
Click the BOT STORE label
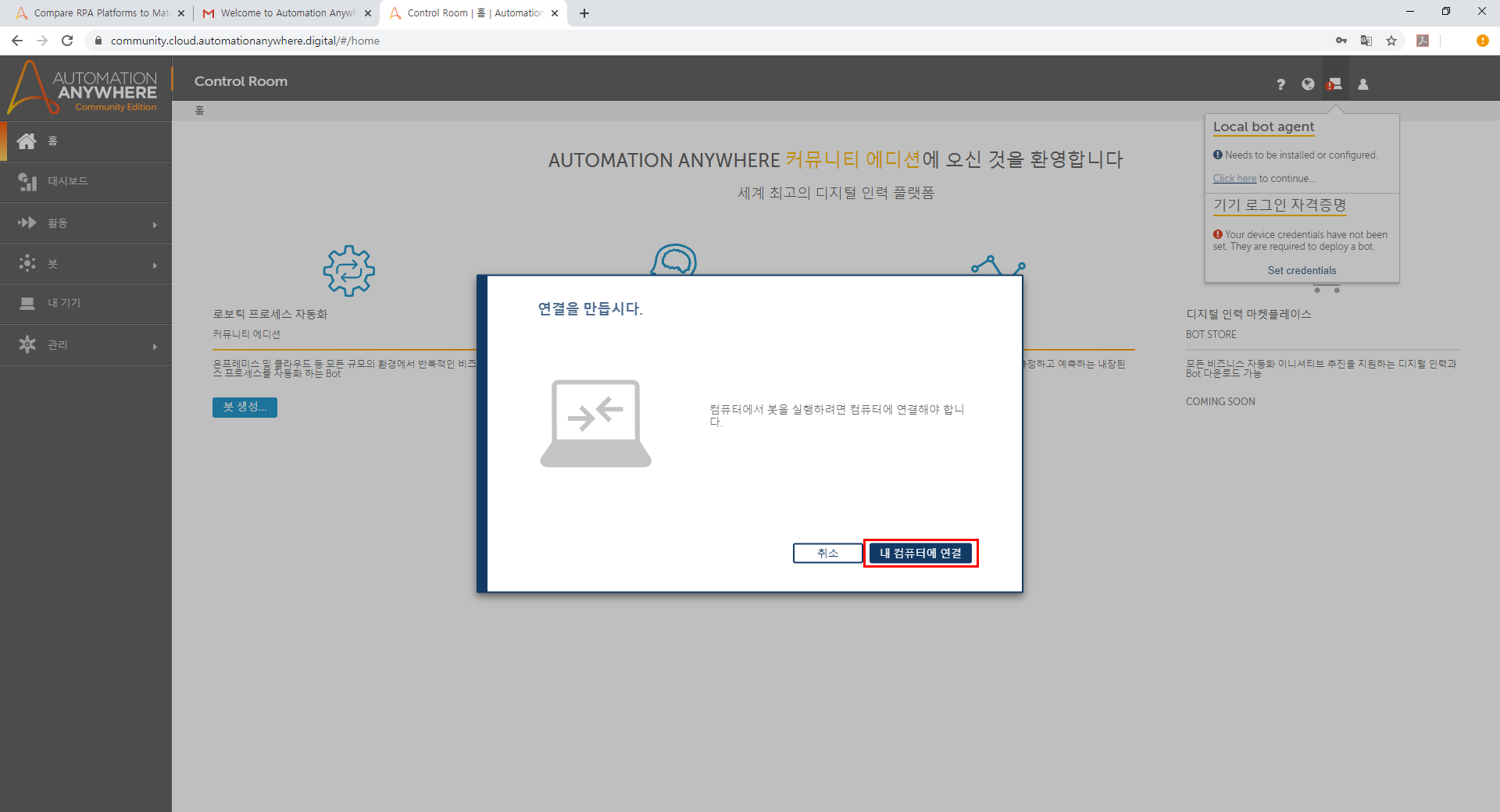(x=1211, y=335)
